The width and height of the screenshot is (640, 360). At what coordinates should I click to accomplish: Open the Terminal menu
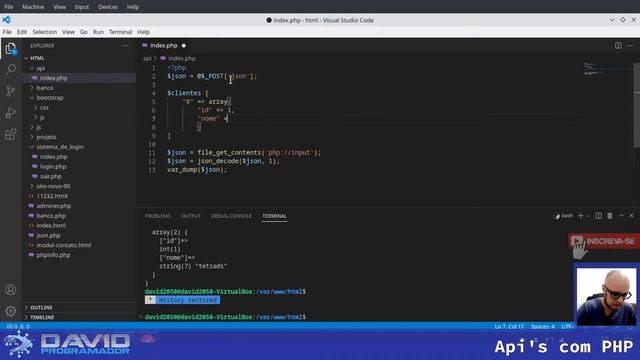[120, 32]
